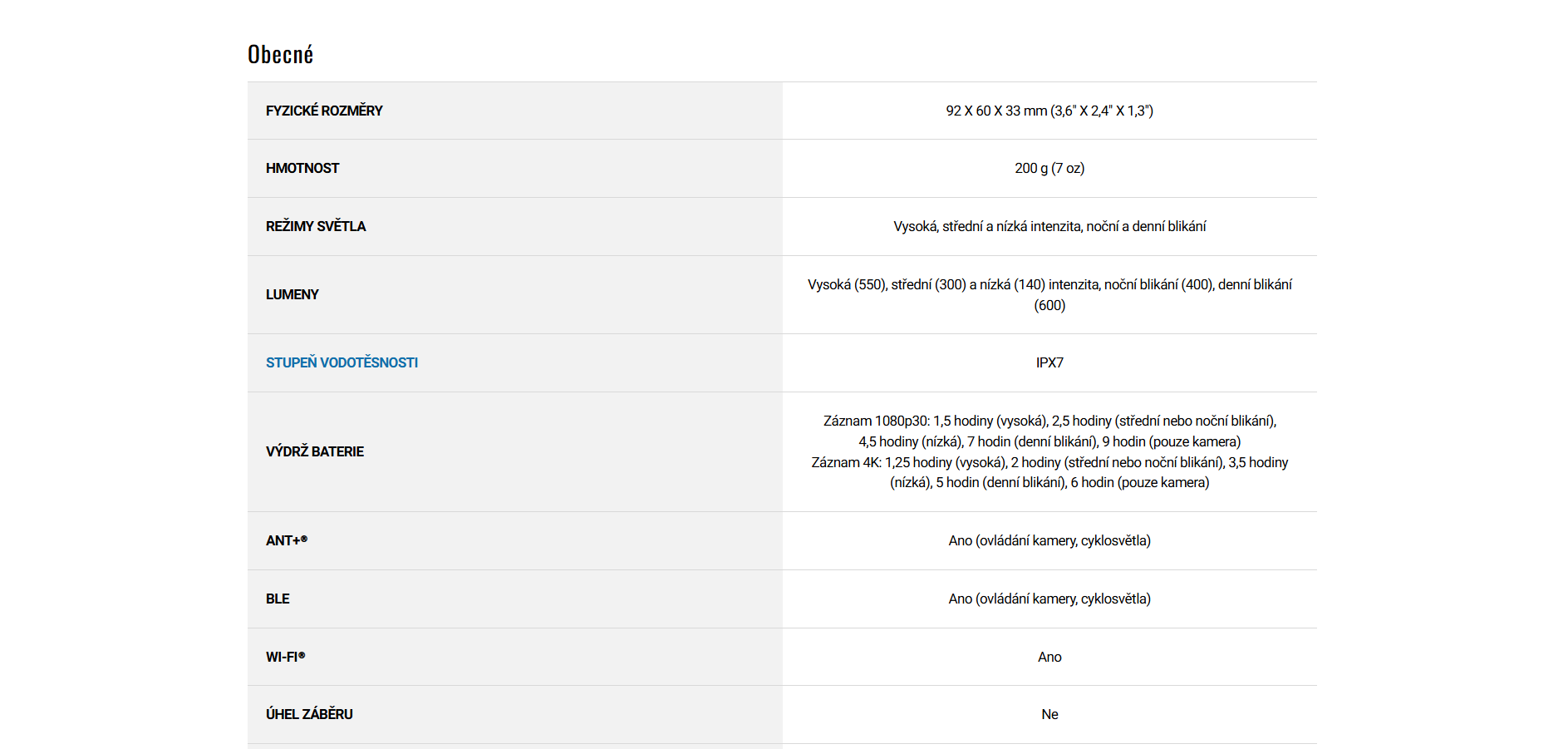Click the light modes description text
Image resolution: width=1568 pixels, height=749 pixels.
pos(1049,226)
